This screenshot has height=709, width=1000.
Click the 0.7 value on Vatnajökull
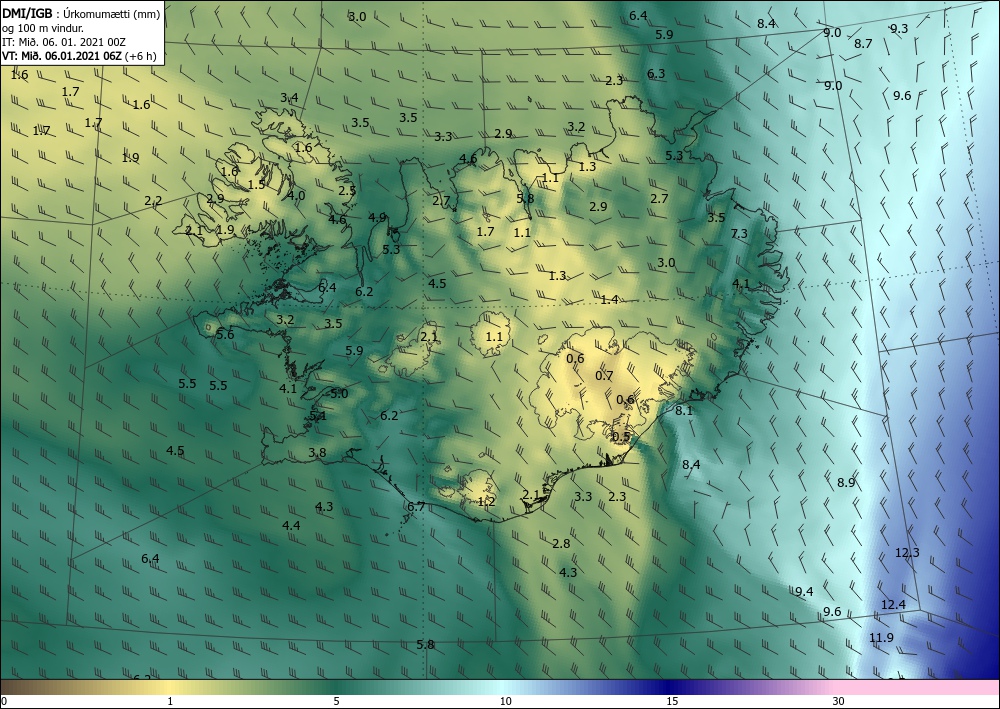604,376
